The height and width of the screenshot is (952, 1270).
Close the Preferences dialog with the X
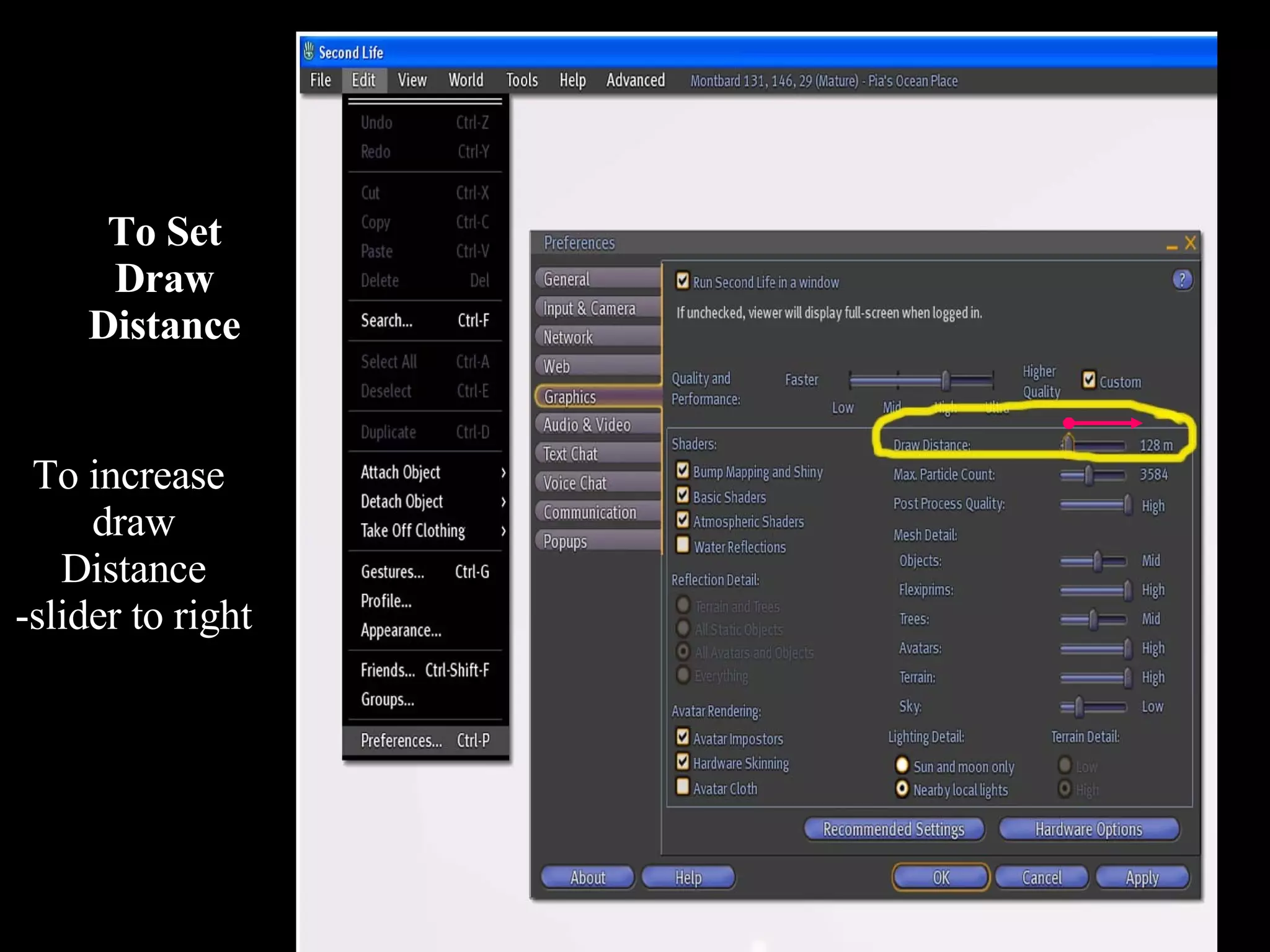[1190, 243]
